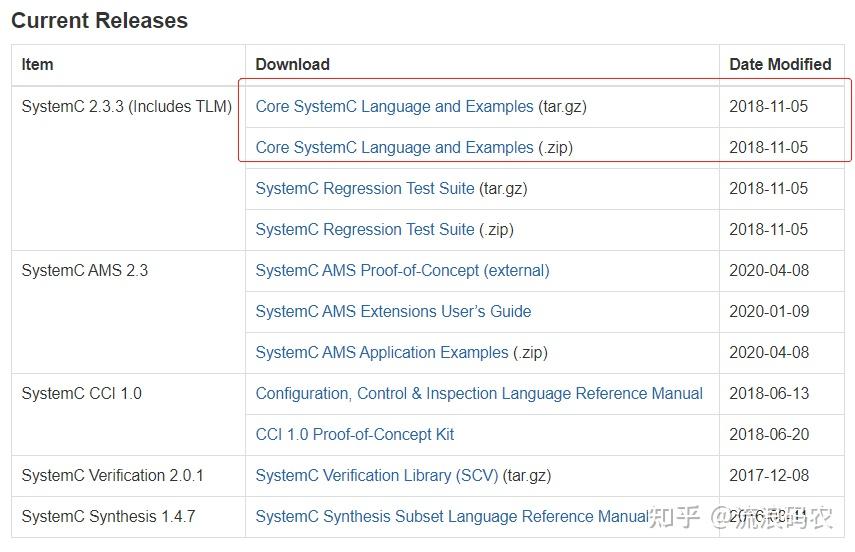This screenshot has width=855, height=552.
Task: Select the date 2018-06-13
Action: [769, 393]
